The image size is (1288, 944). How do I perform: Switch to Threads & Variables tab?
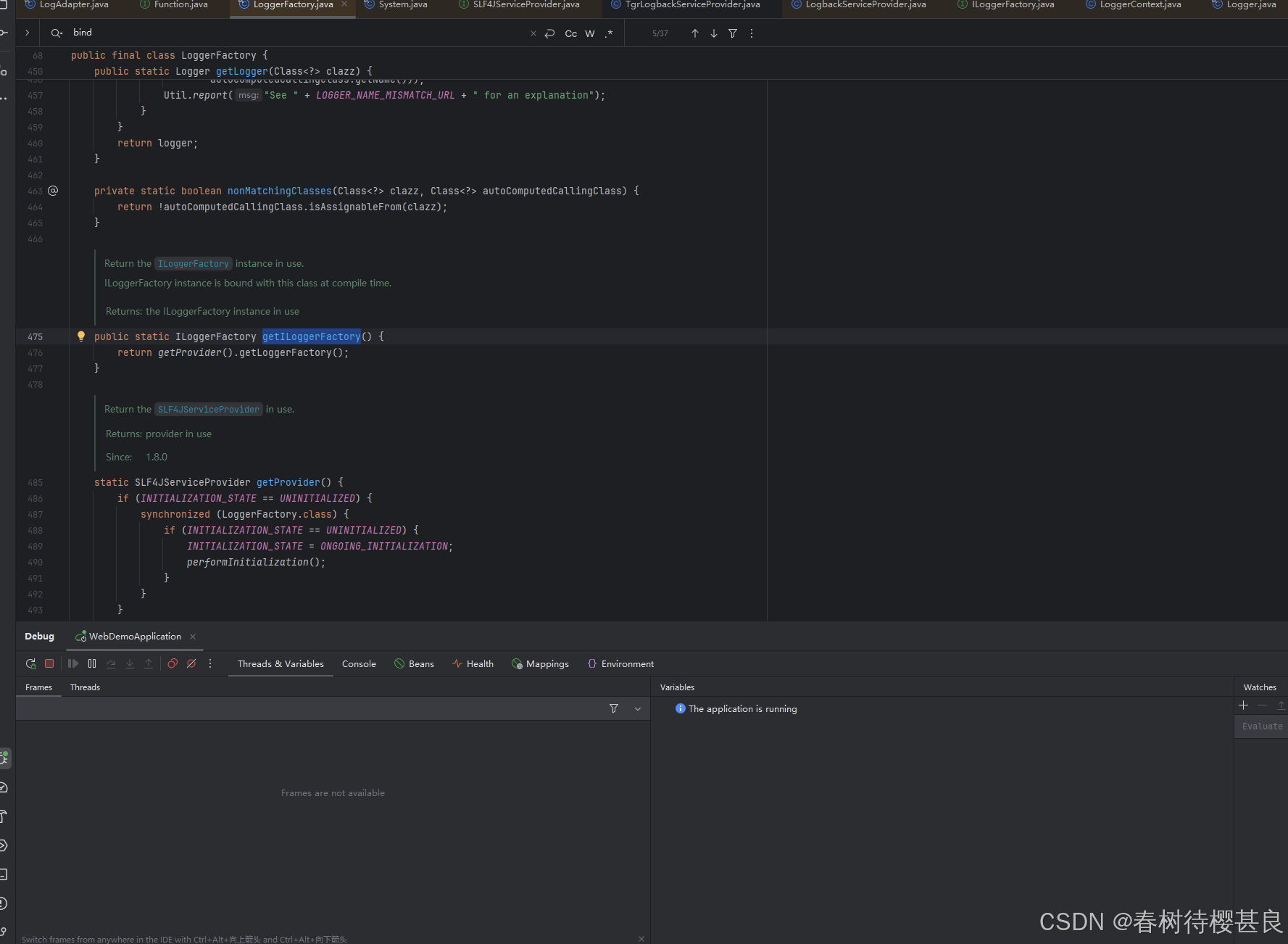click(281, 664)
